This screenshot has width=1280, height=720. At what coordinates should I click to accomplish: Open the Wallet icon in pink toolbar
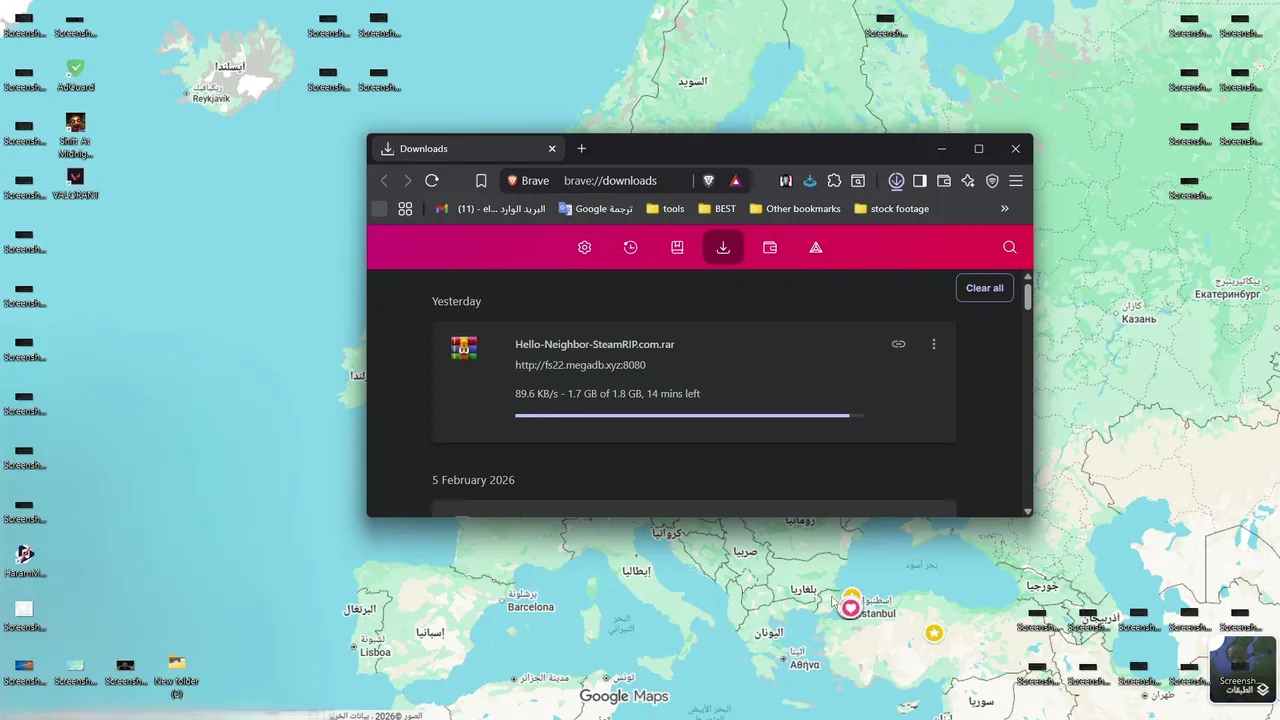770,247
